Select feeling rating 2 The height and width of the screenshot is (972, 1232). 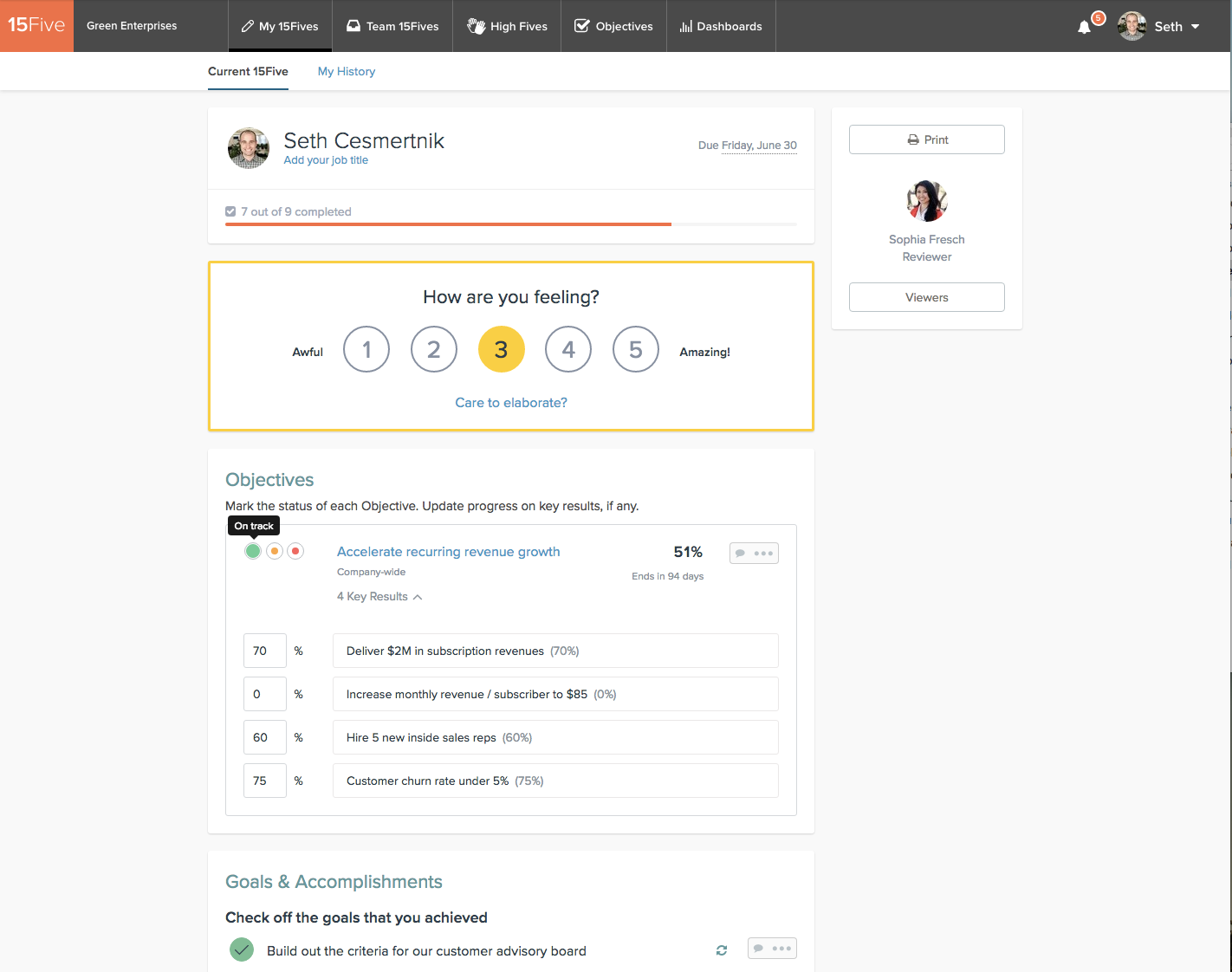[434, 349]
